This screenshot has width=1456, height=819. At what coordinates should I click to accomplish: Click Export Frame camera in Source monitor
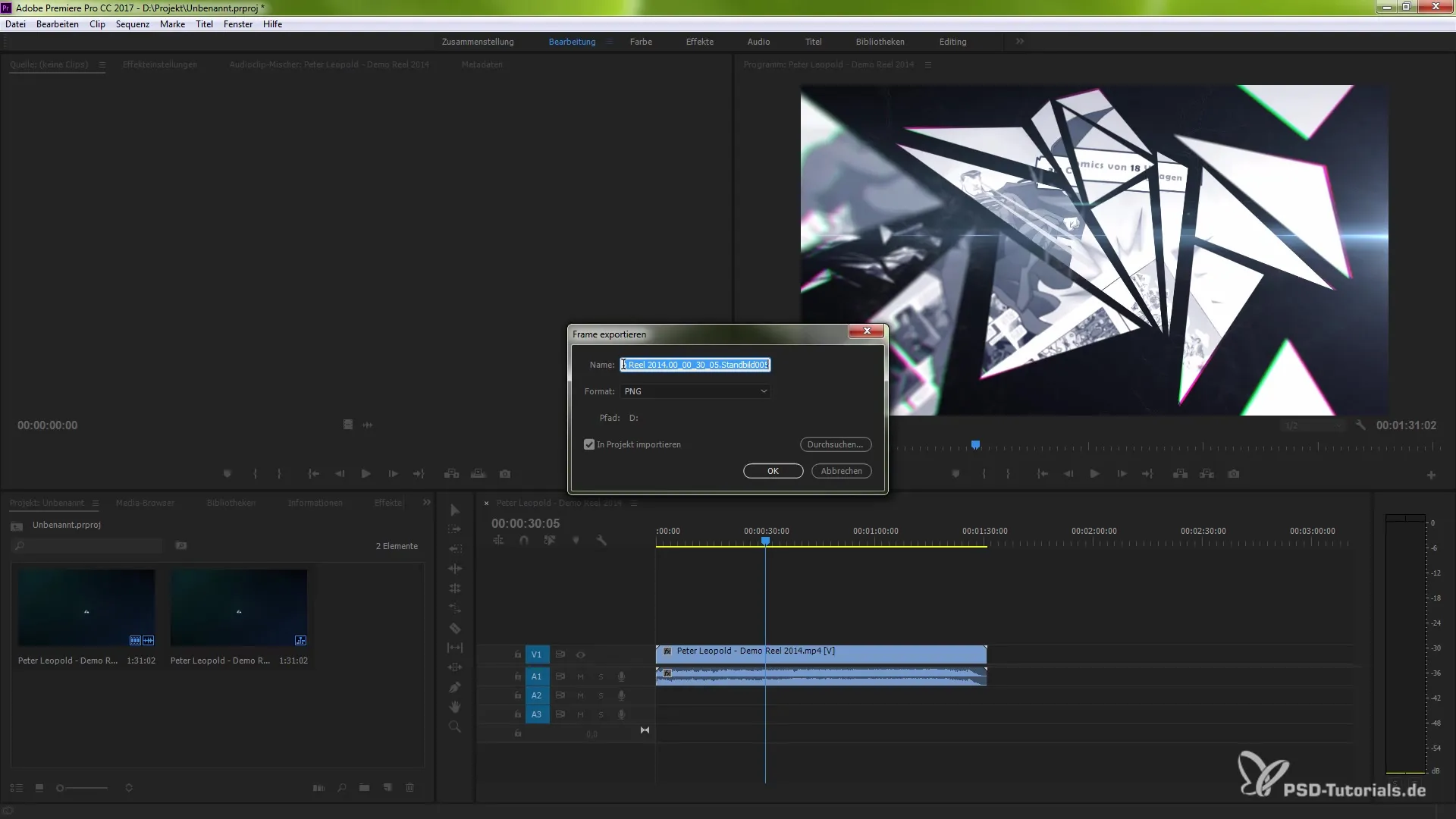(x=505, y=474)
